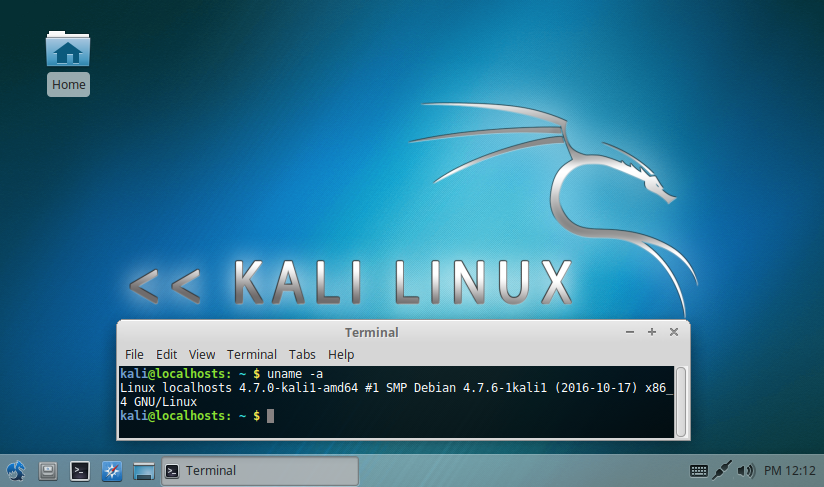Click the network connection tray icon
824x487 pixels.
[722, 470]
